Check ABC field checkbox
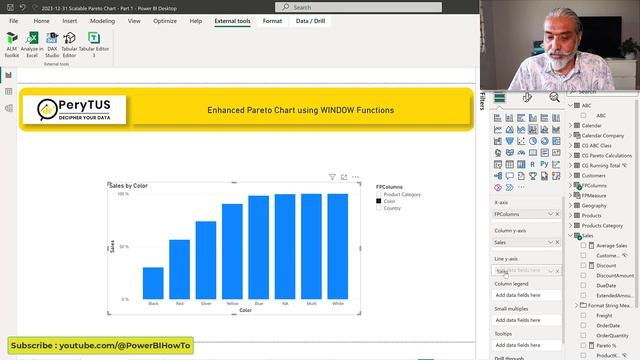This screenshot has width=640, height=360. [x=583, y=116]
